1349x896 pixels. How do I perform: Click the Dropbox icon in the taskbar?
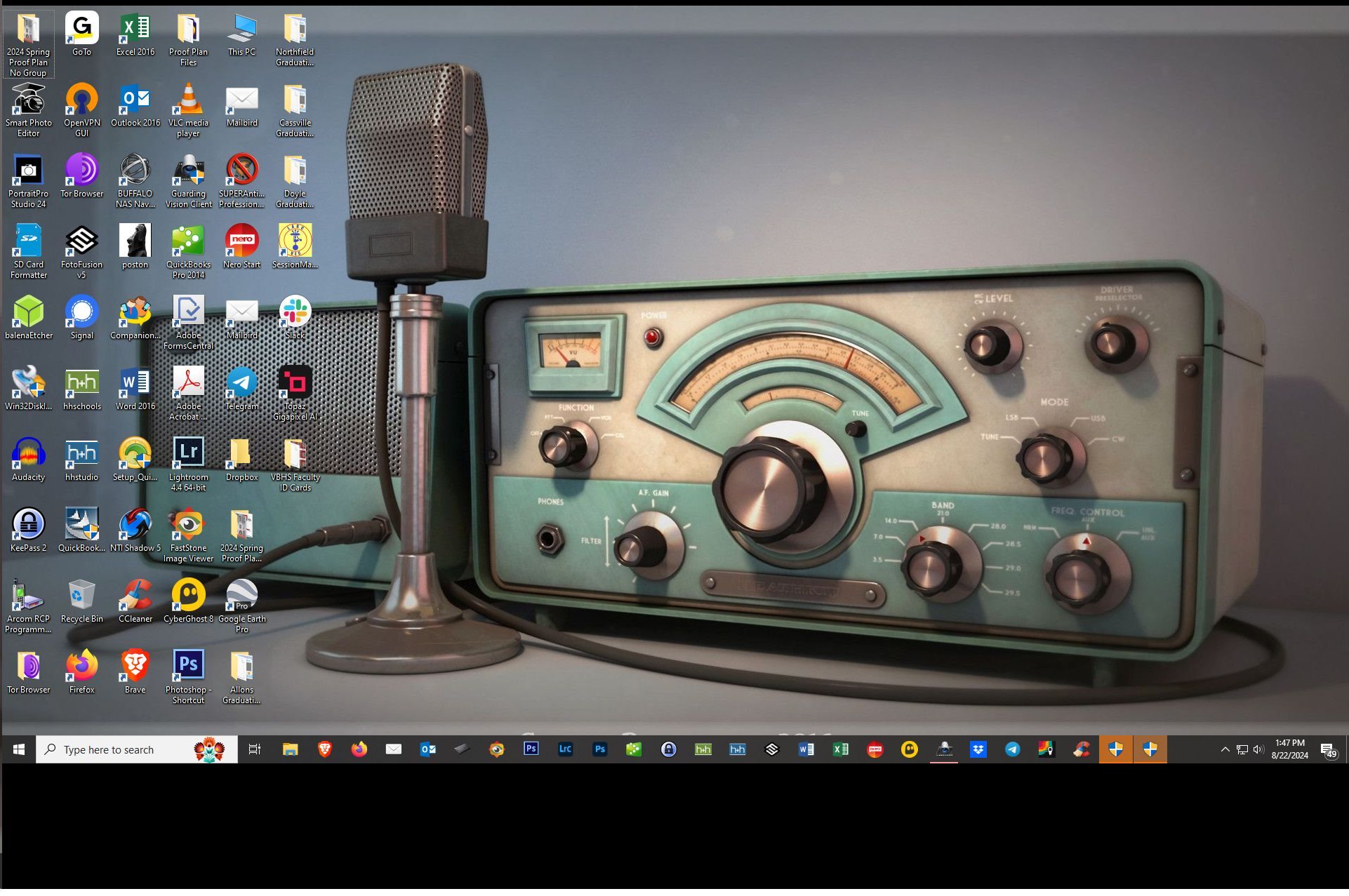978,749
